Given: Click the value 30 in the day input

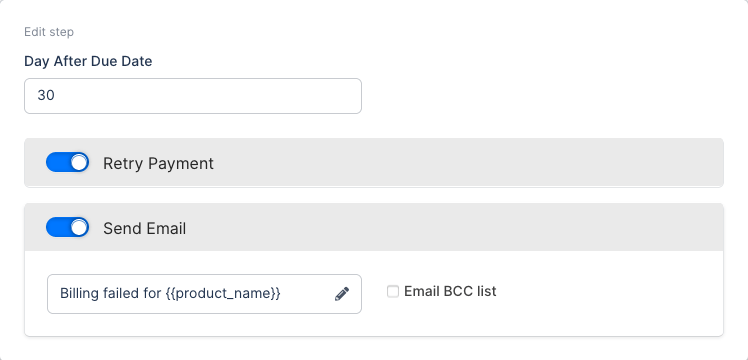Looking at the screenshot, I should click(46, 95).
